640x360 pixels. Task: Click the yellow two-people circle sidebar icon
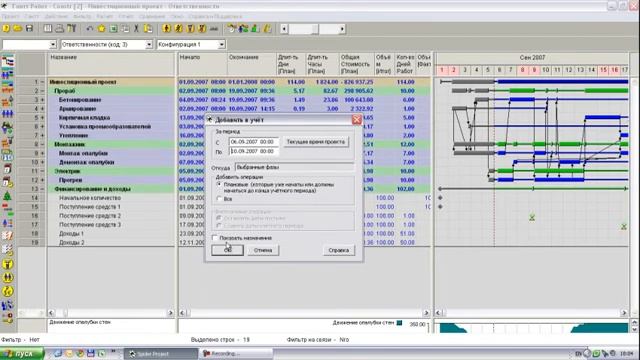[7, 278]
